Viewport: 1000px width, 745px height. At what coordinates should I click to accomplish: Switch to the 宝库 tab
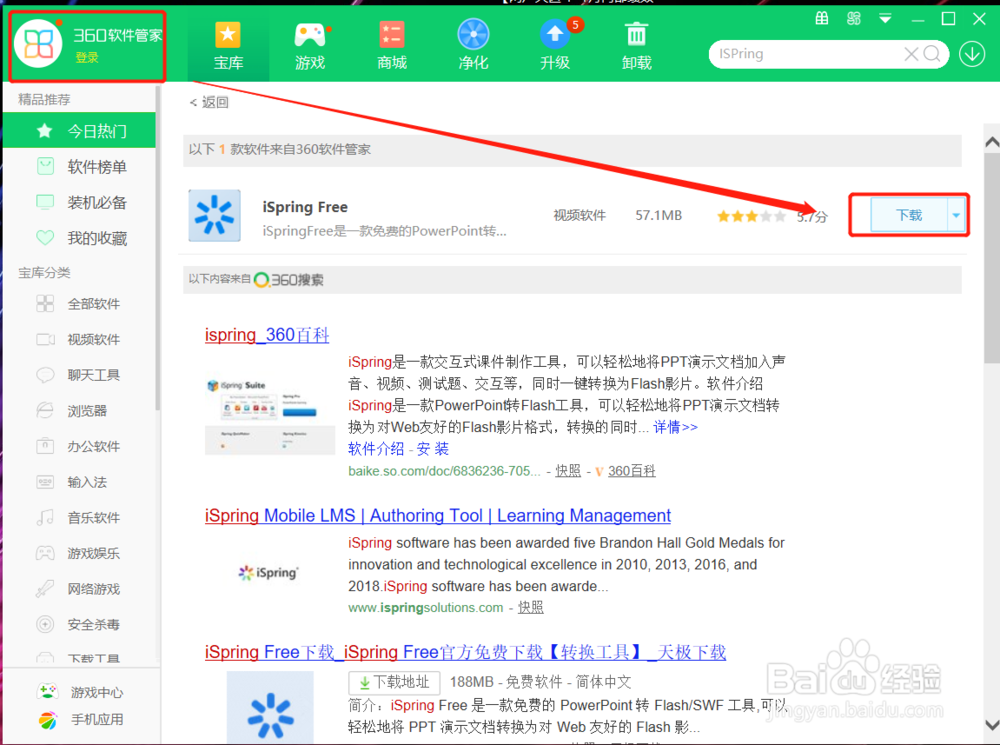click(228, 44)
